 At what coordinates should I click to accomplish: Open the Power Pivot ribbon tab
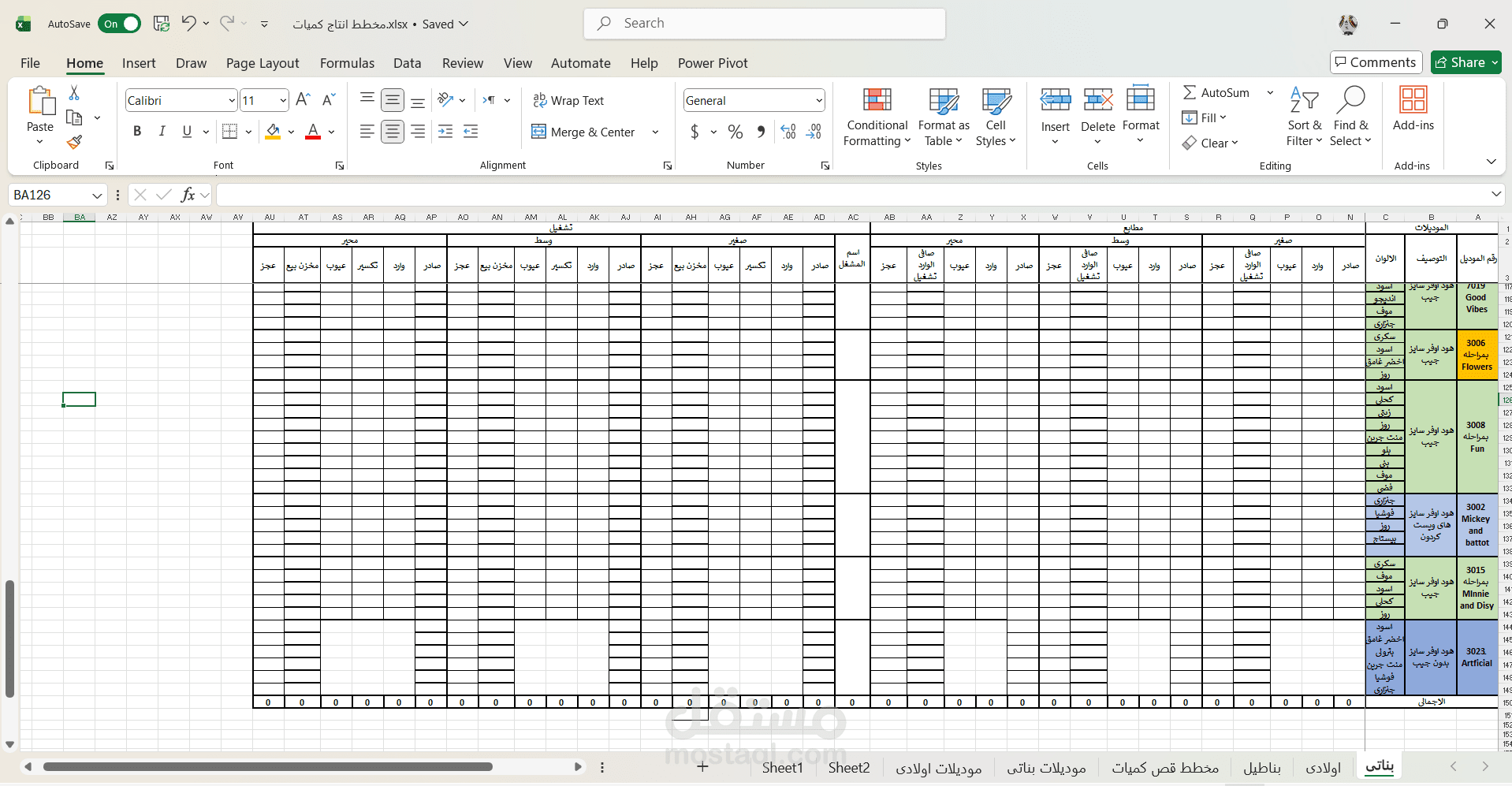pos(713,63)
